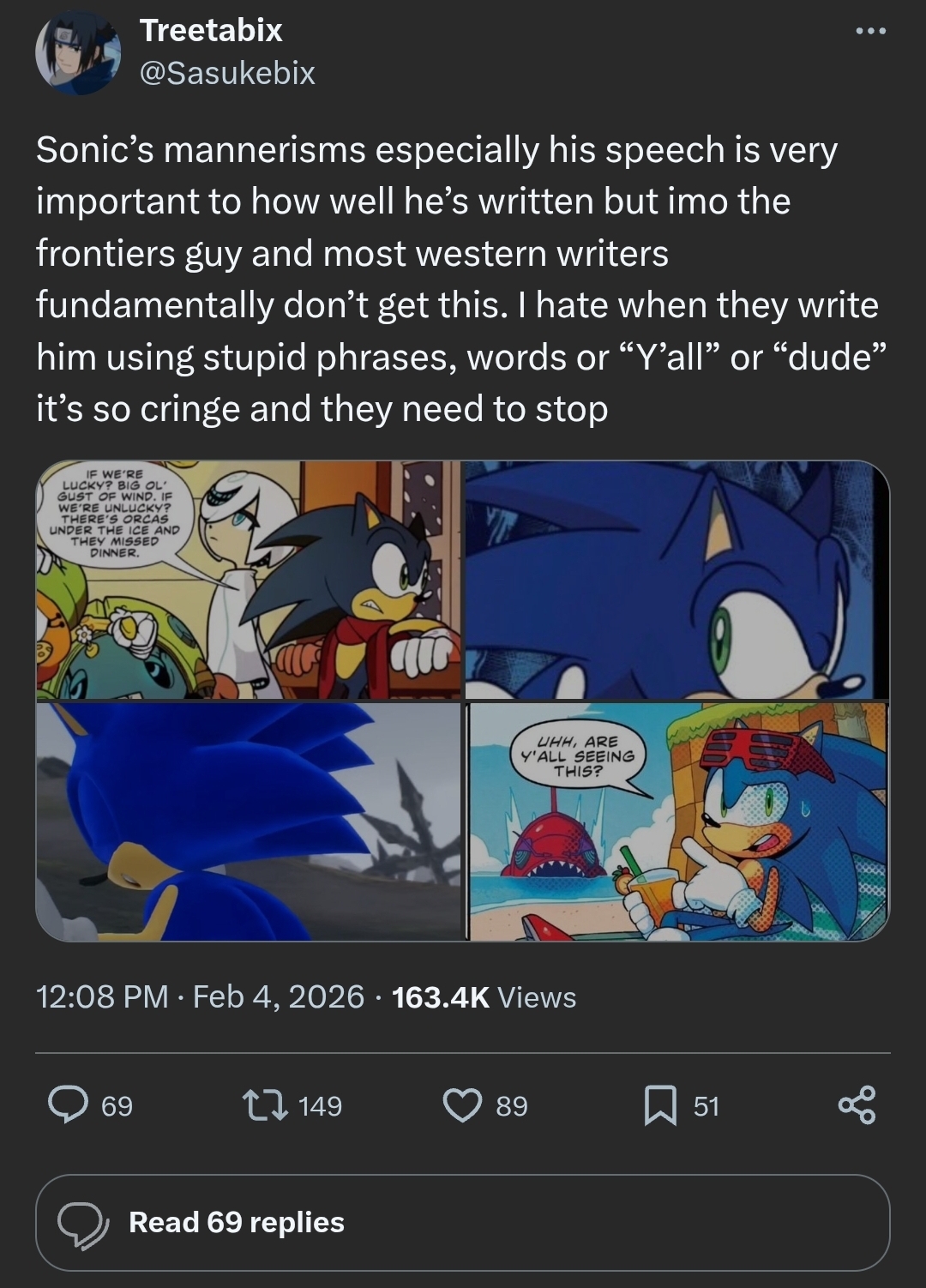The height and width of the screenshot is (1288, 926).
Task: Open Treetabix profile avatar
Action: pyautogui.click(x=78, y=52)
